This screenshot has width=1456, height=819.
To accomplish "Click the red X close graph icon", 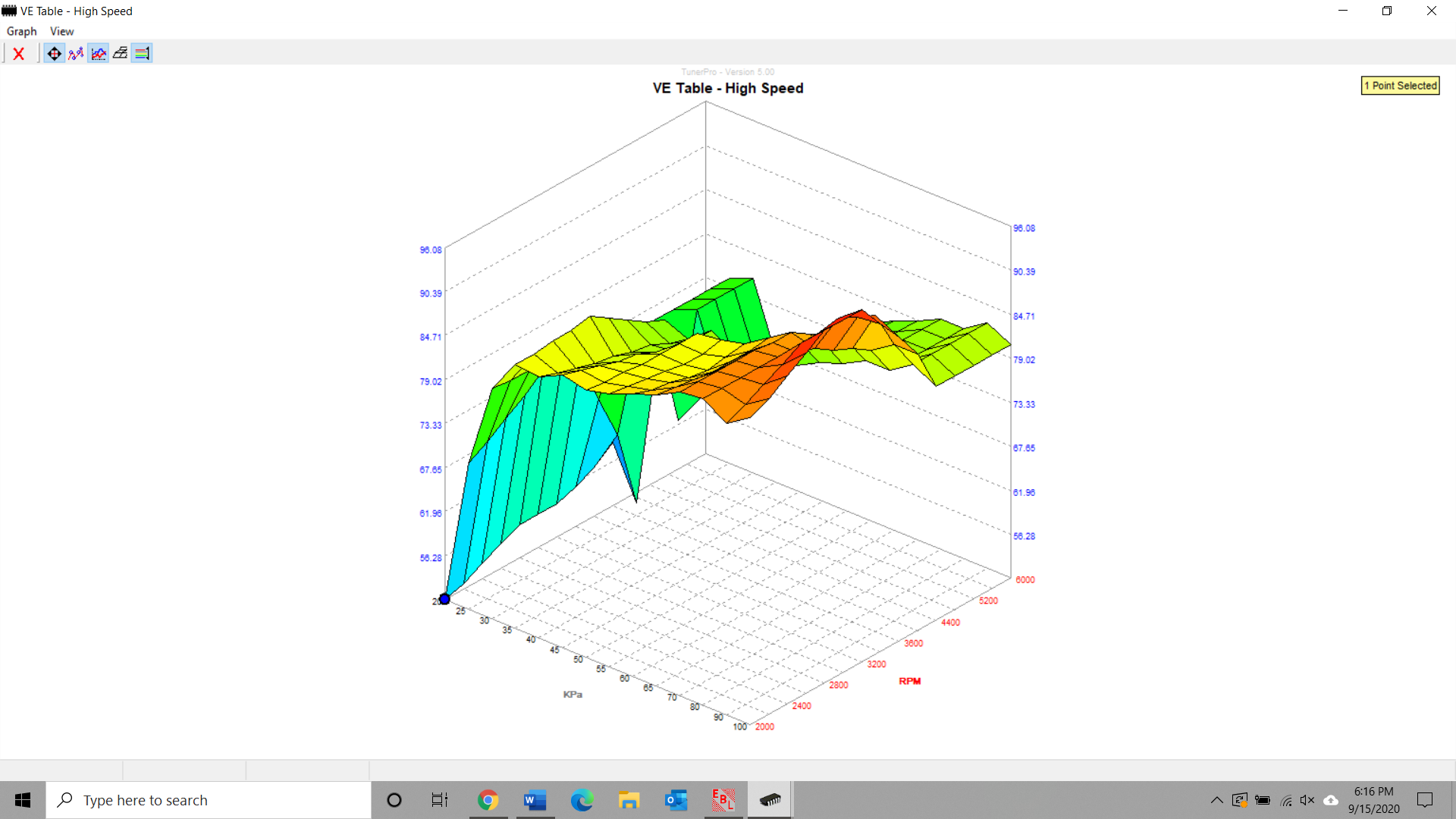I will [x=19, y=54].
